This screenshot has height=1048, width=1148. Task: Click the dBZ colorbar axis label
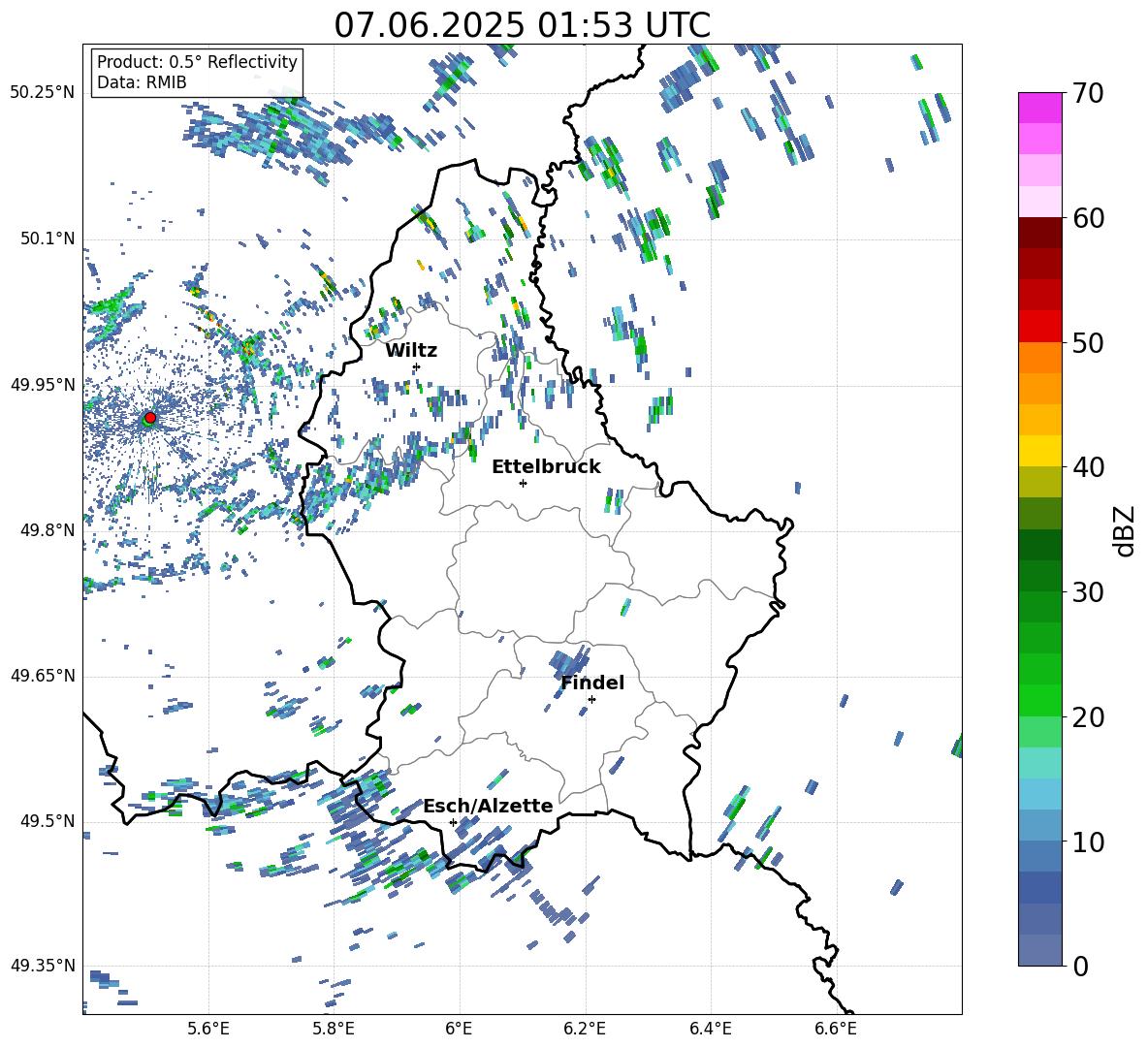pos(1126,530)
